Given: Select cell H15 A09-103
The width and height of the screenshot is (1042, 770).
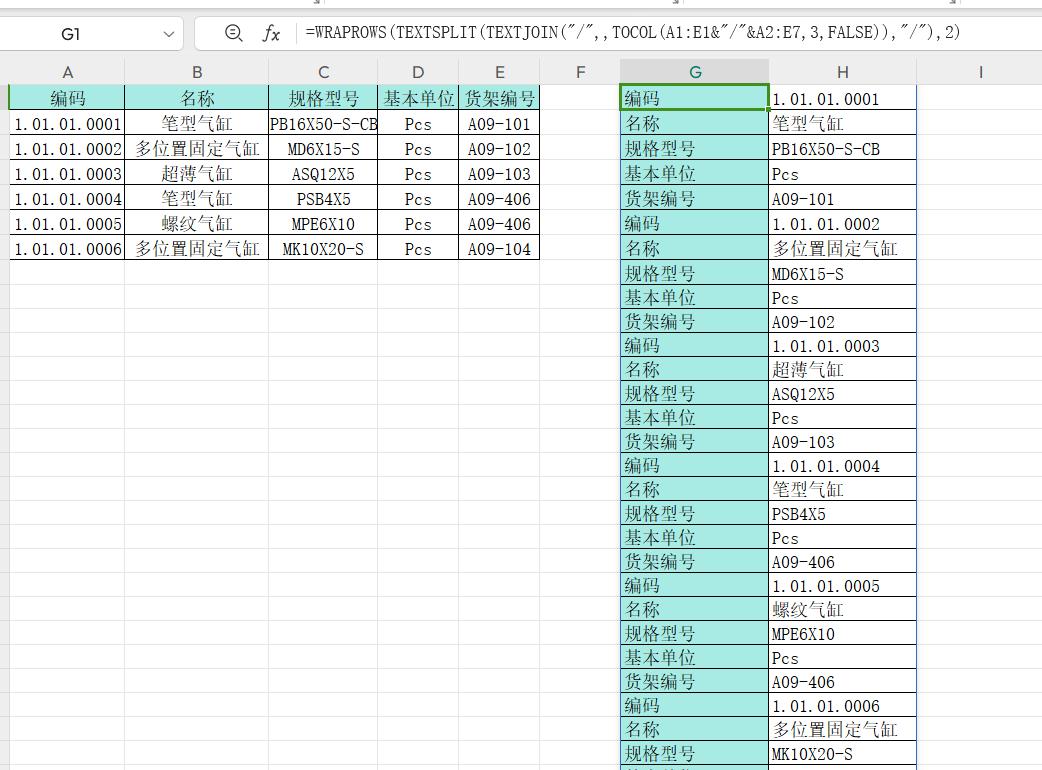Looking at the screenshot, I should click(x=843, y=442).
